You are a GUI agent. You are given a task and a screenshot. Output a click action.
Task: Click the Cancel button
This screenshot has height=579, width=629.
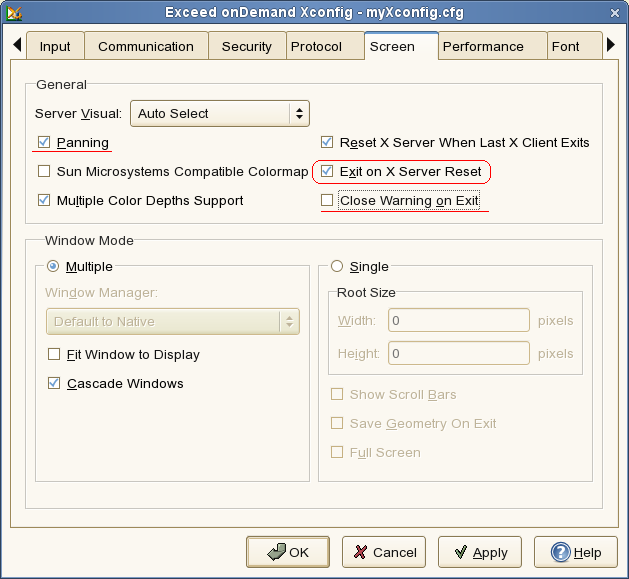click(x=384, y=552)
